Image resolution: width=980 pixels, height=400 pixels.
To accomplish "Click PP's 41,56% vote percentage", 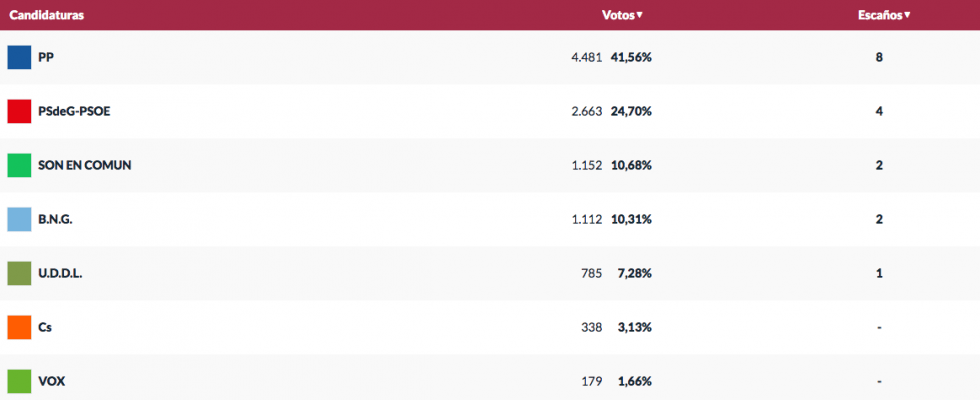I will [x=631, y=57].
